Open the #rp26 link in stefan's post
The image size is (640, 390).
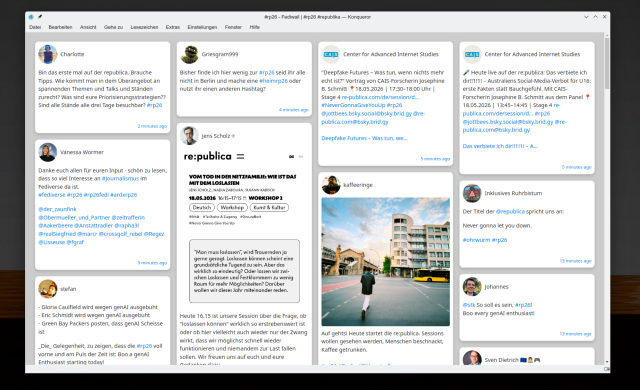tap(144, 346)
